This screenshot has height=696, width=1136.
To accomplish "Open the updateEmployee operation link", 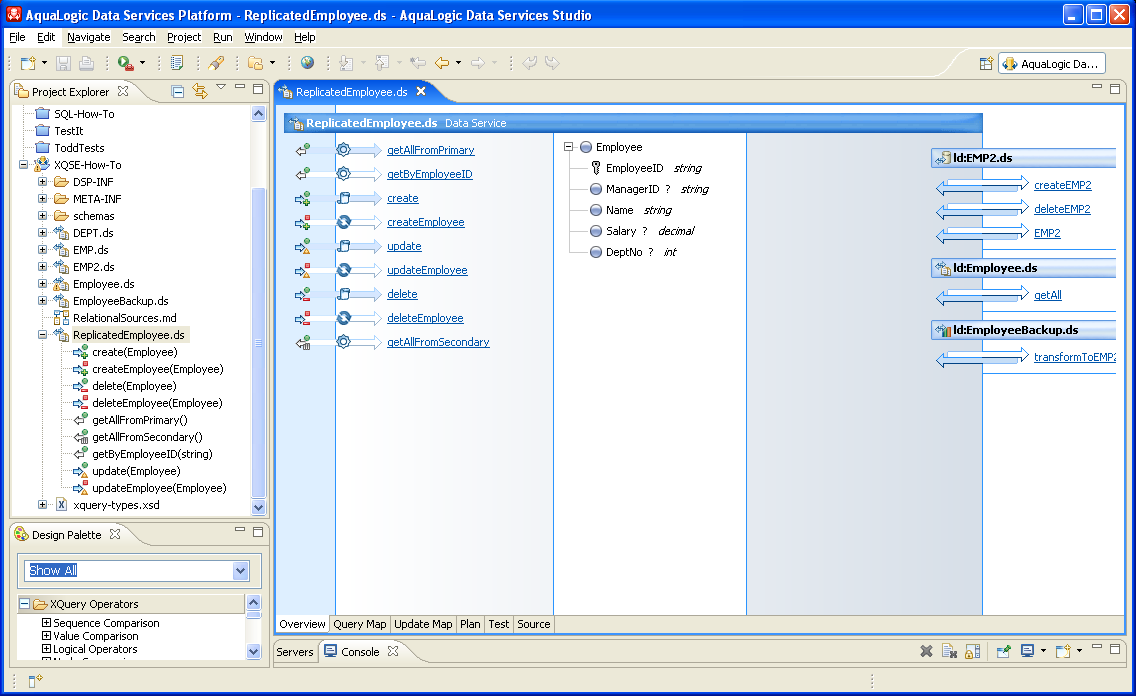I will (427, 270).
